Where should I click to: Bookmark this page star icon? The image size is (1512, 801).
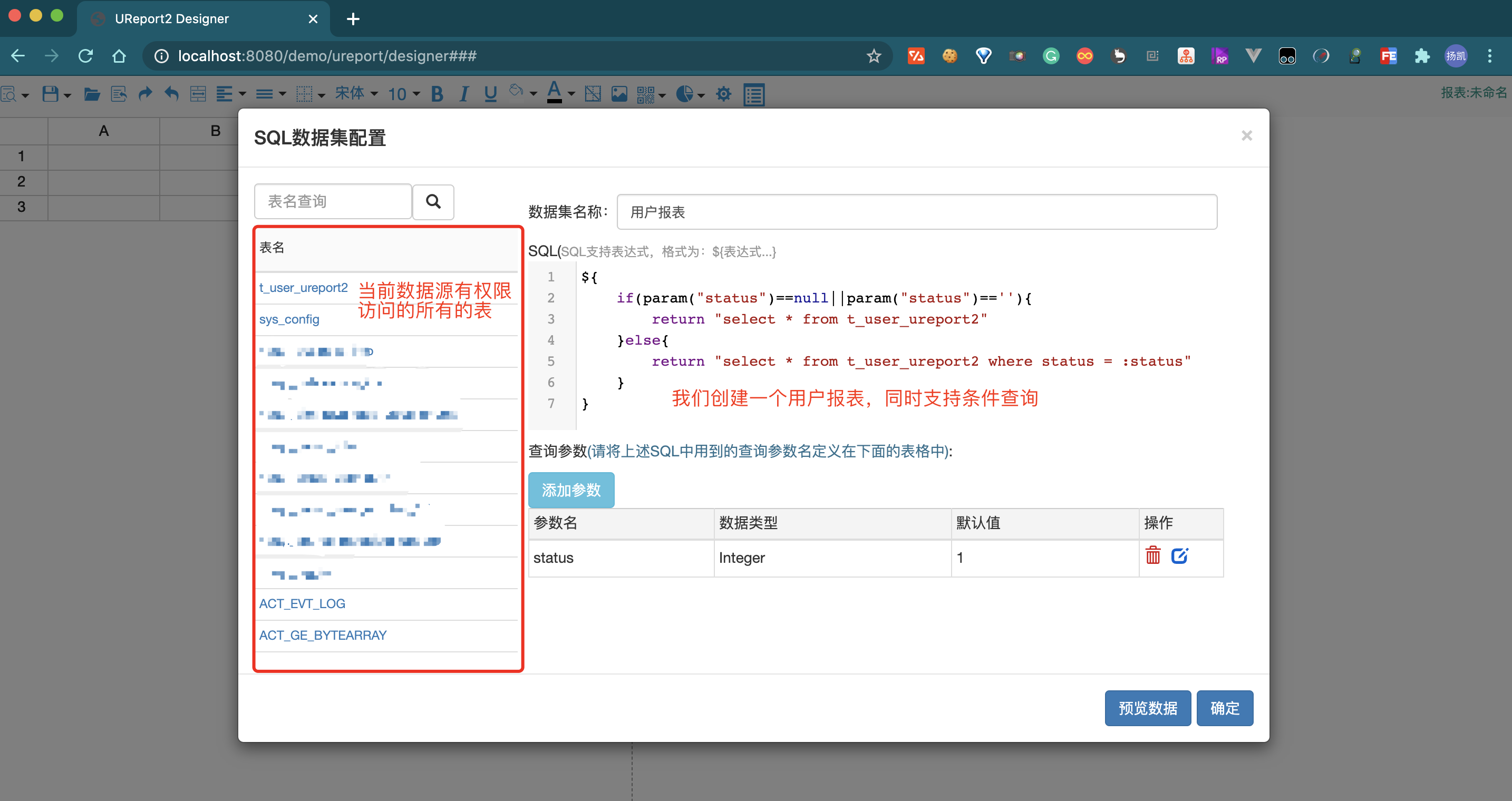coord(874,56)
